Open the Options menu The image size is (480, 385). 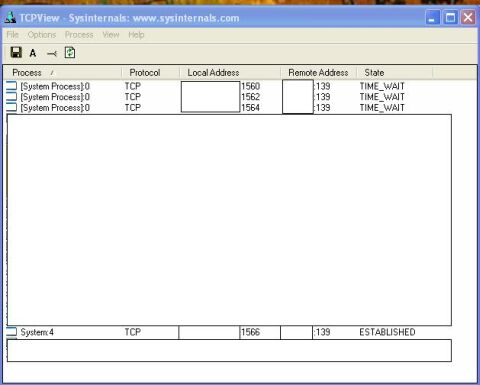coord(42,35)
